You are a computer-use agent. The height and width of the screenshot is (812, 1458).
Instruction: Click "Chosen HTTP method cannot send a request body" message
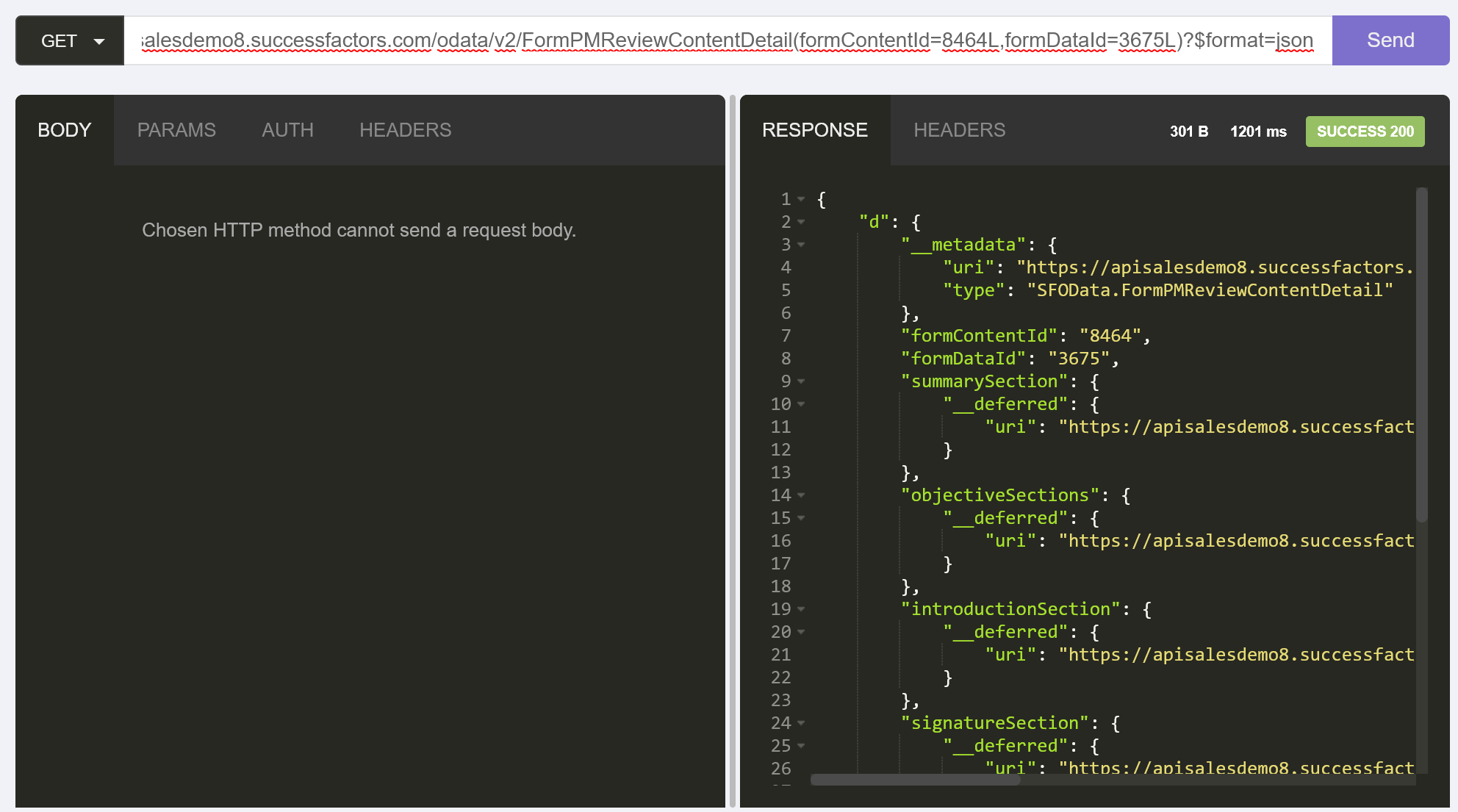click(359, 230)
